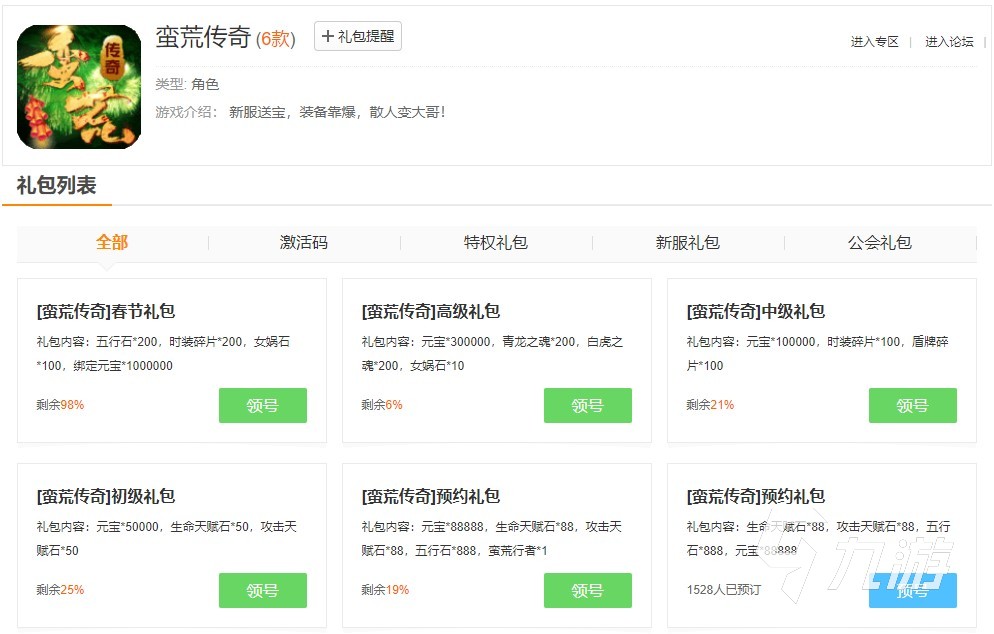Open the 进入论坛 link
Image resolution: width=994 pixels, height=634 pixels.
[948, 42]
